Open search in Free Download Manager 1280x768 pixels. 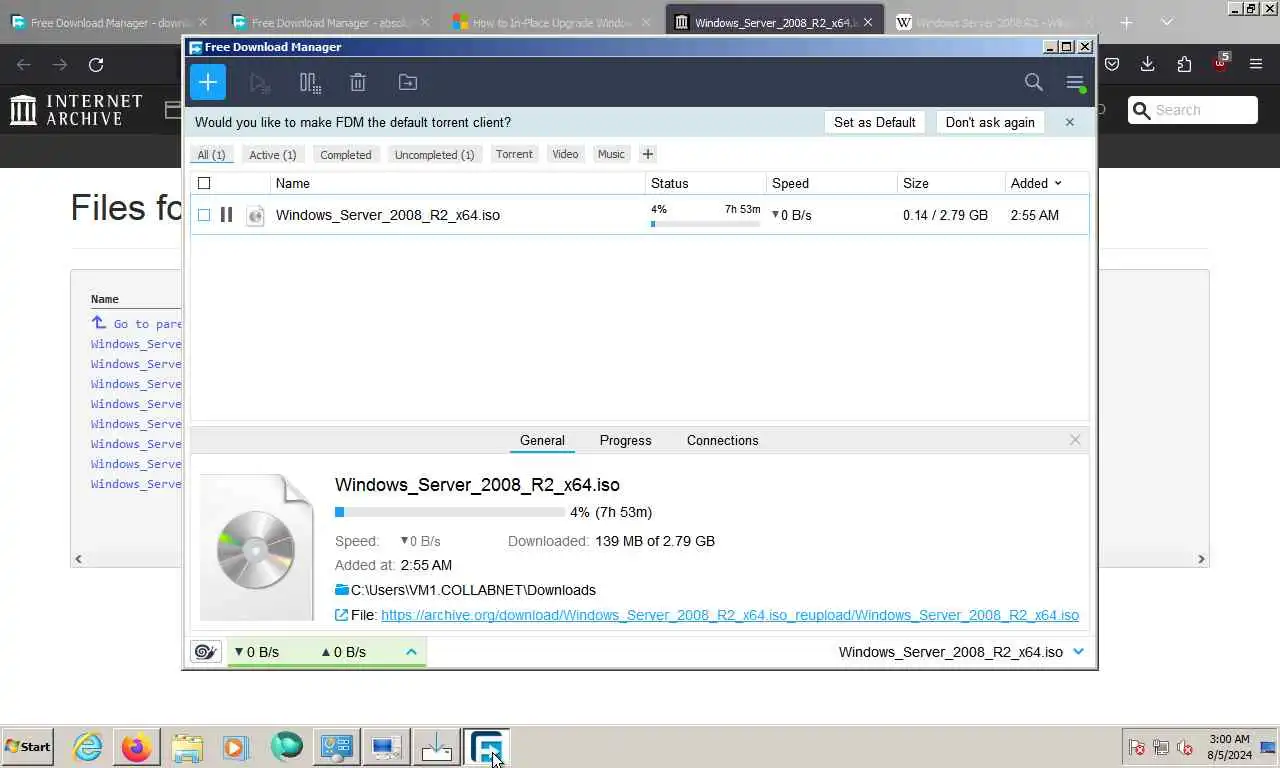(x=1034, y=82)
